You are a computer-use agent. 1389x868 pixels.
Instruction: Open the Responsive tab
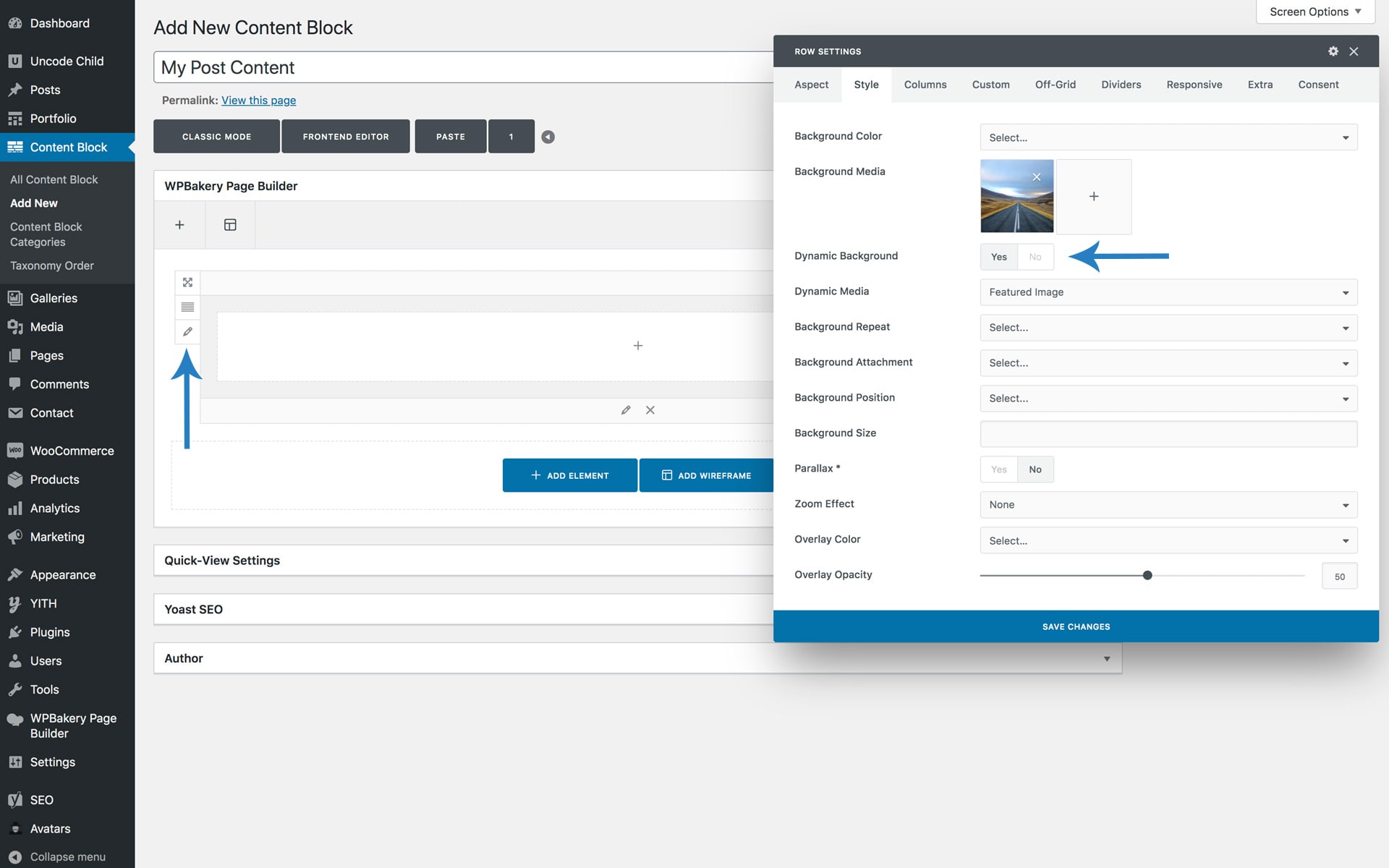[x=1194, y=85]
